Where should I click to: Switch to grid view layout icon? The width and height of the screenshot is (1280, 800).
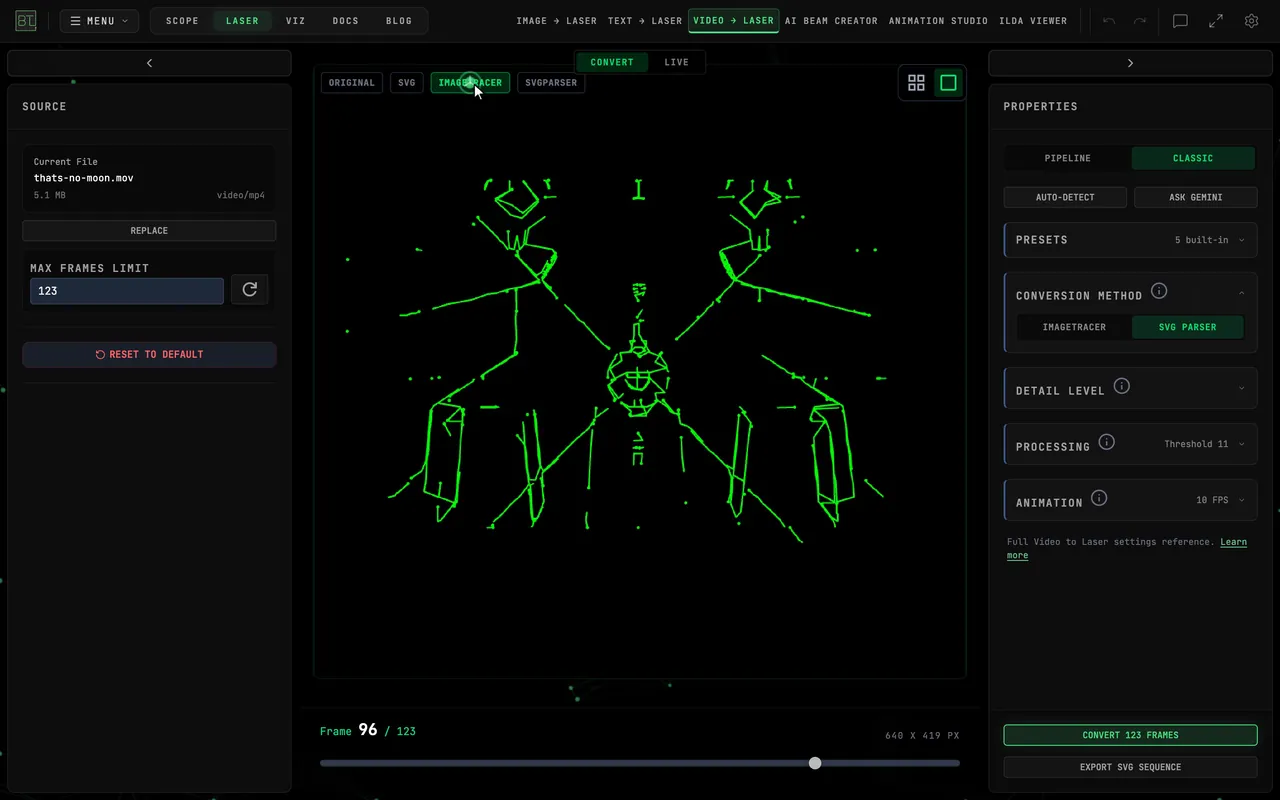(x=916, y=83)
